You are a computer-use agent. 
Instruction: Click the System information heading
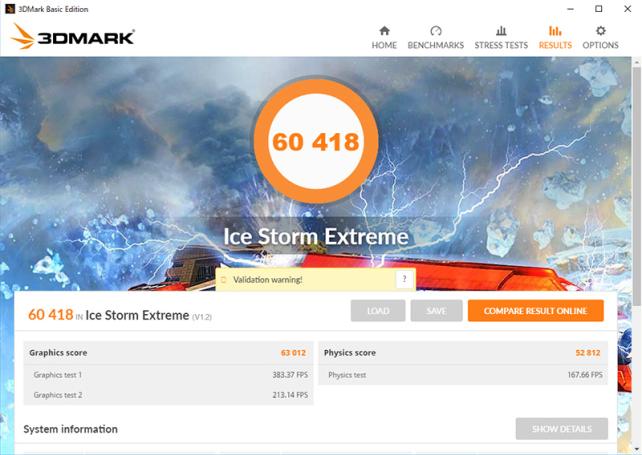coord(70,429)
